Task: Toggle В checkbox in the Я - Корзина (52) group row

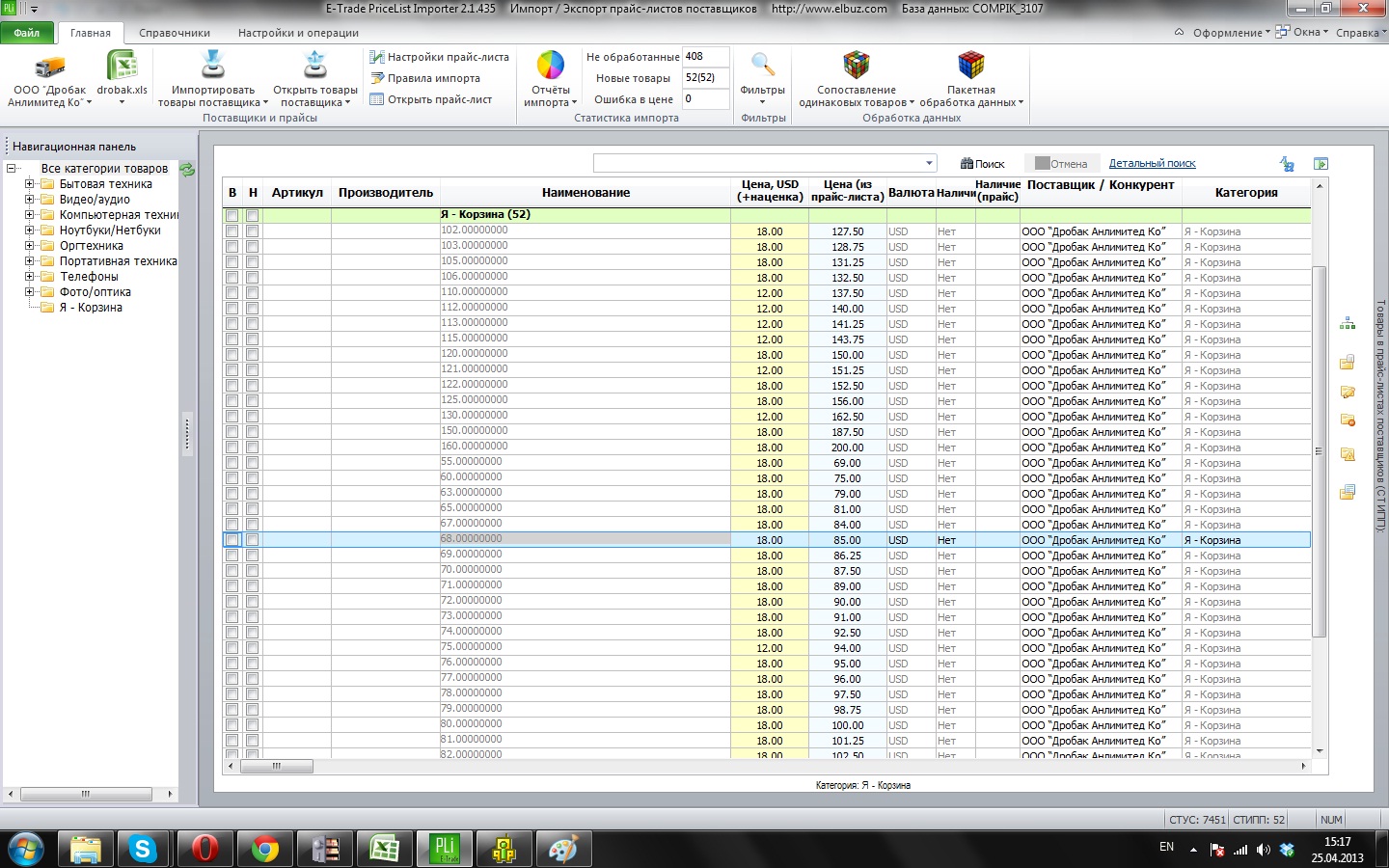Action: click(x=232, y=216)
